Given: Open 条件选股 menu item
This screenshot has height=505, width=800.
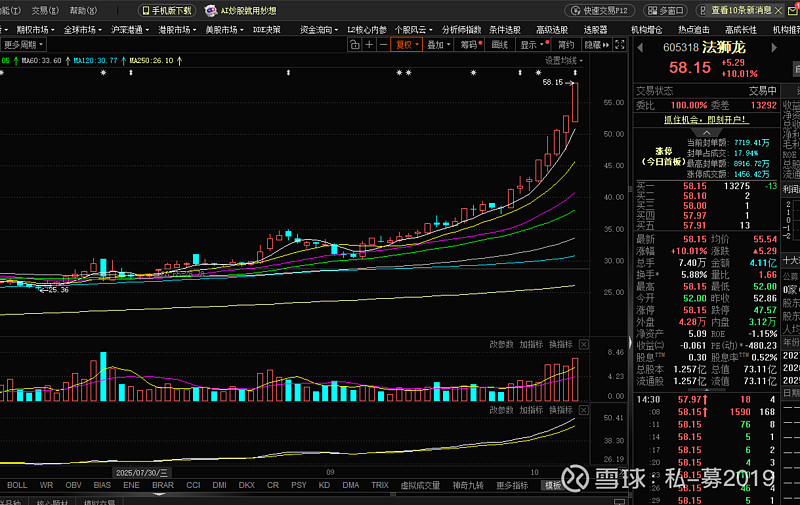Looking at the screenshot, I should (505, 30).
